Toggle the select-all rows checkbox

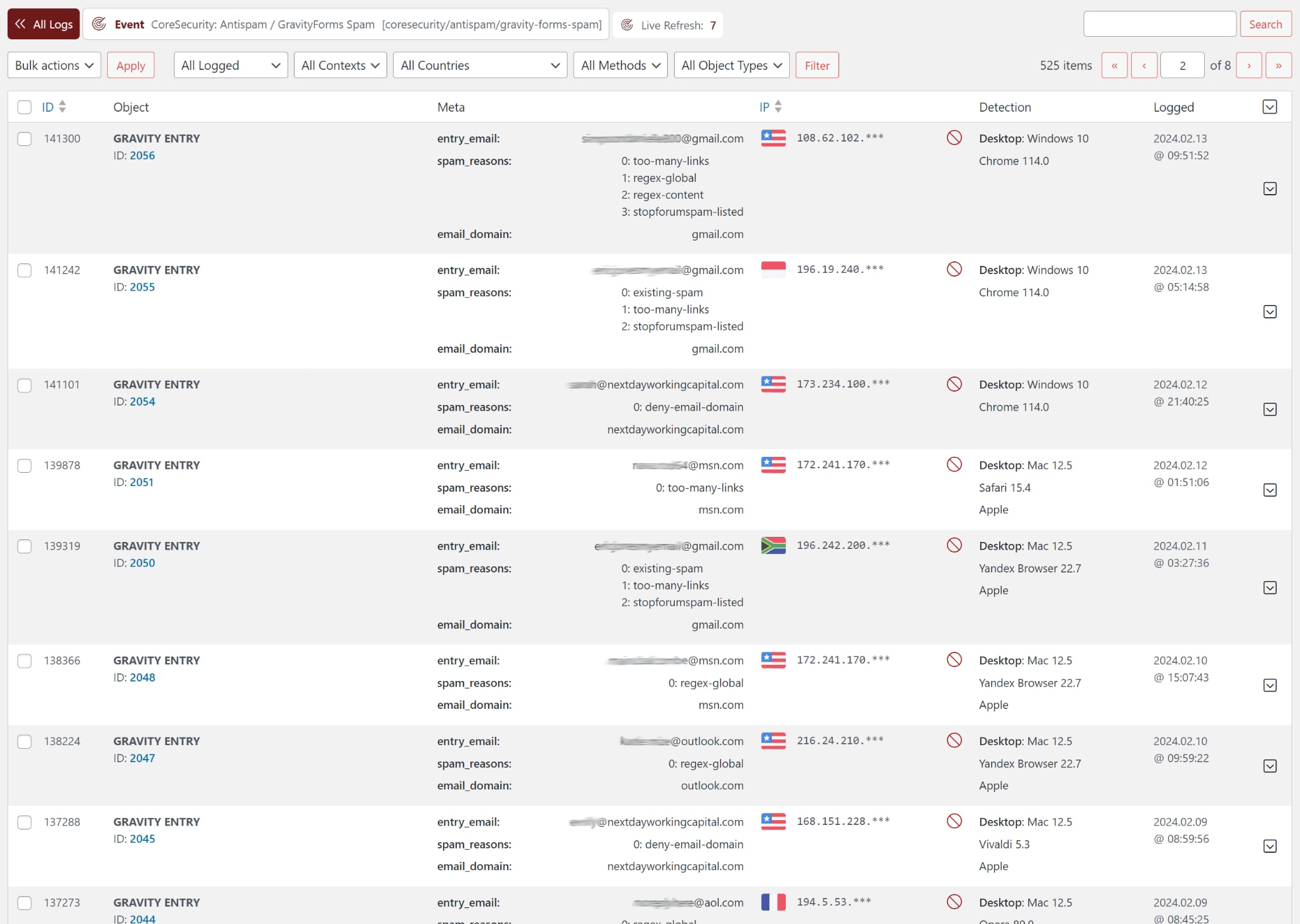tap(24, 107)
